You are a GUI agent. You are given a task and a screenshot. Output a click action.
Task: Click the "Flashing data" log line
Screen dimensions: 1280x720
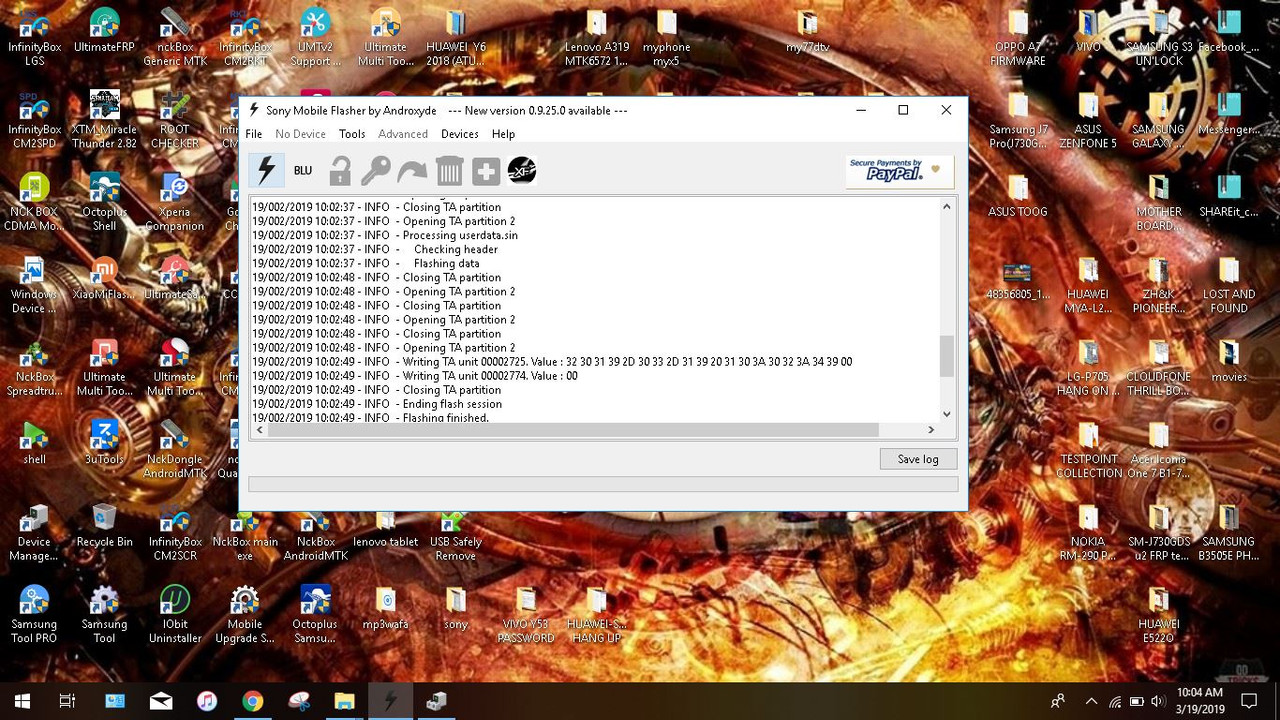coord(366,264)
